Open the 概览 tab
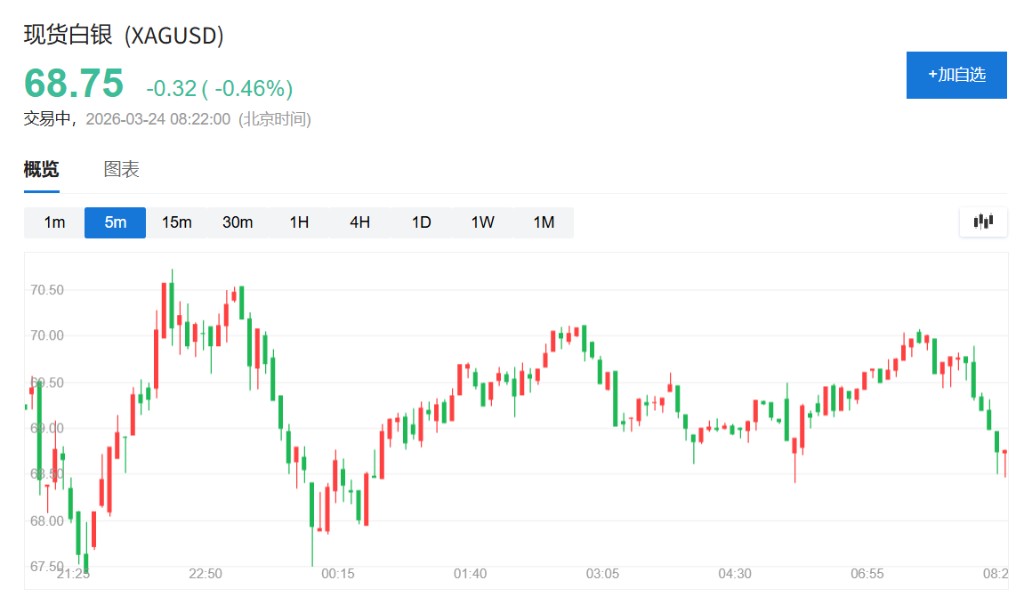 [41, 169]
